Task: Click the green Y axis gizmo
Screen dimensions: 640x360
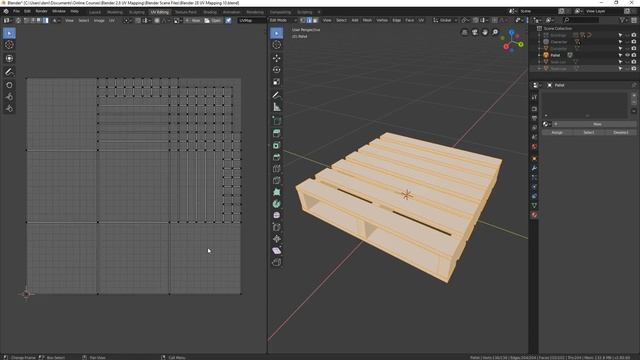Action: click(x=521, y=44)
